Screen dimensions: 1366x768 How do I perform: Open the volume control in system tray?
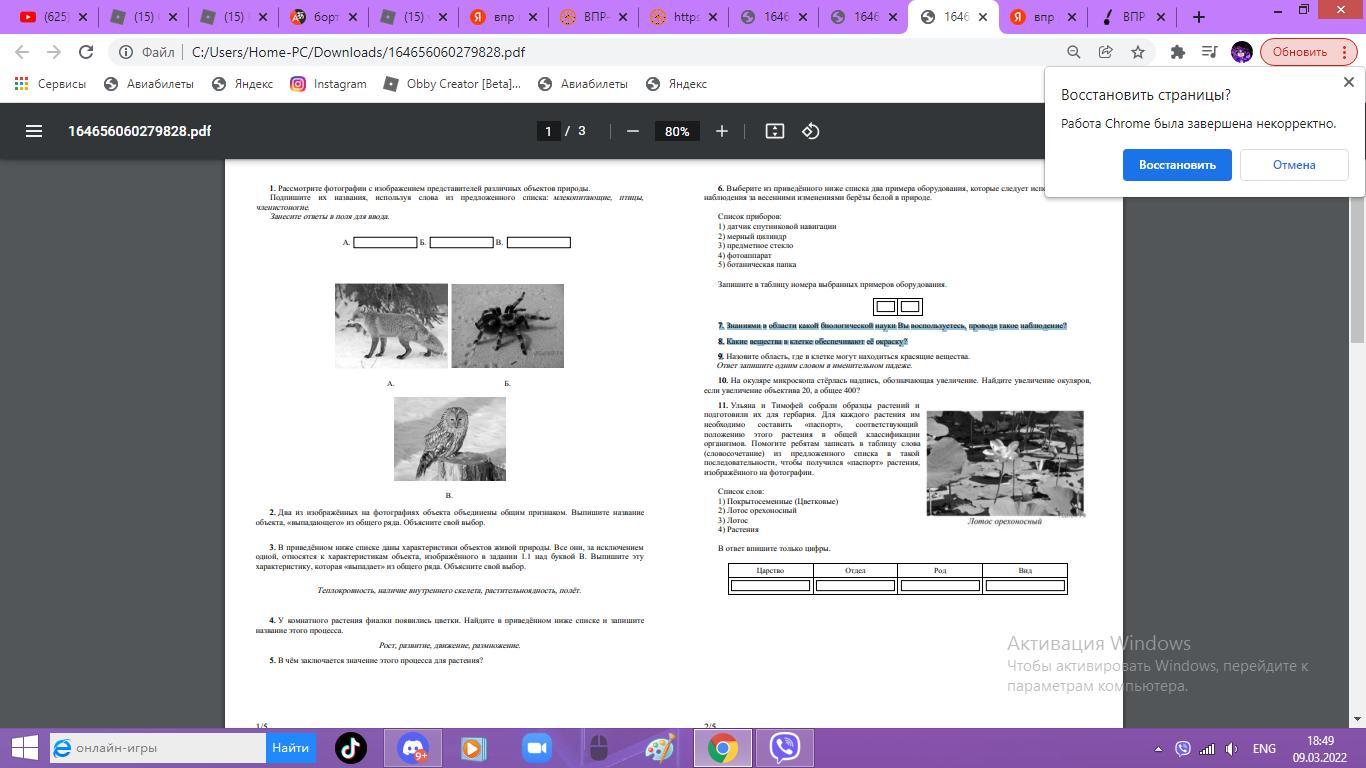coord(1232,748)
